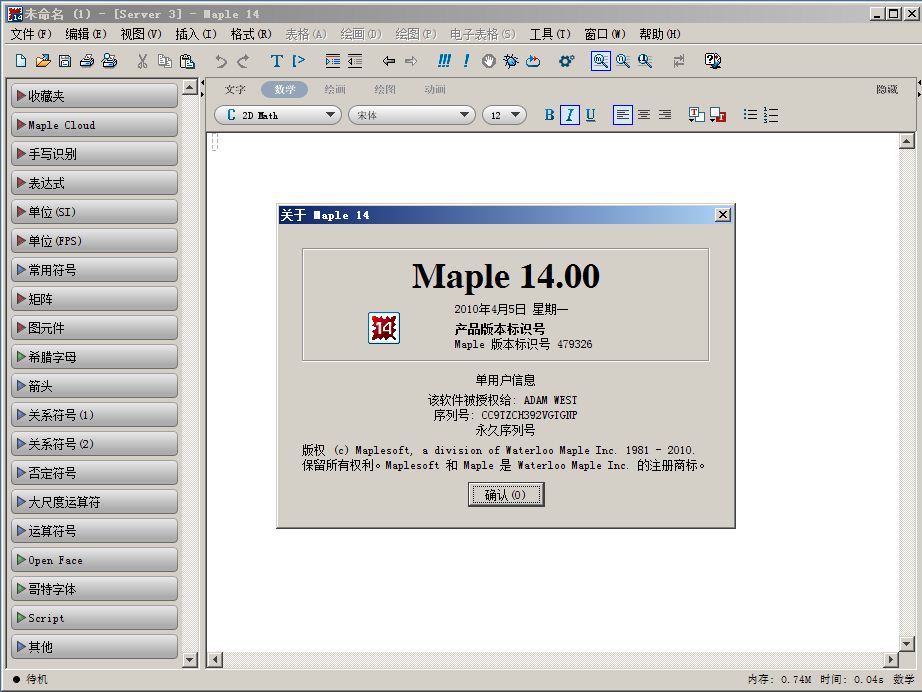Image resolution: width=922 pixels, height=692 pixels.
Task: Go forward with the right arrow icon
Action: click(x=411, y=61)
